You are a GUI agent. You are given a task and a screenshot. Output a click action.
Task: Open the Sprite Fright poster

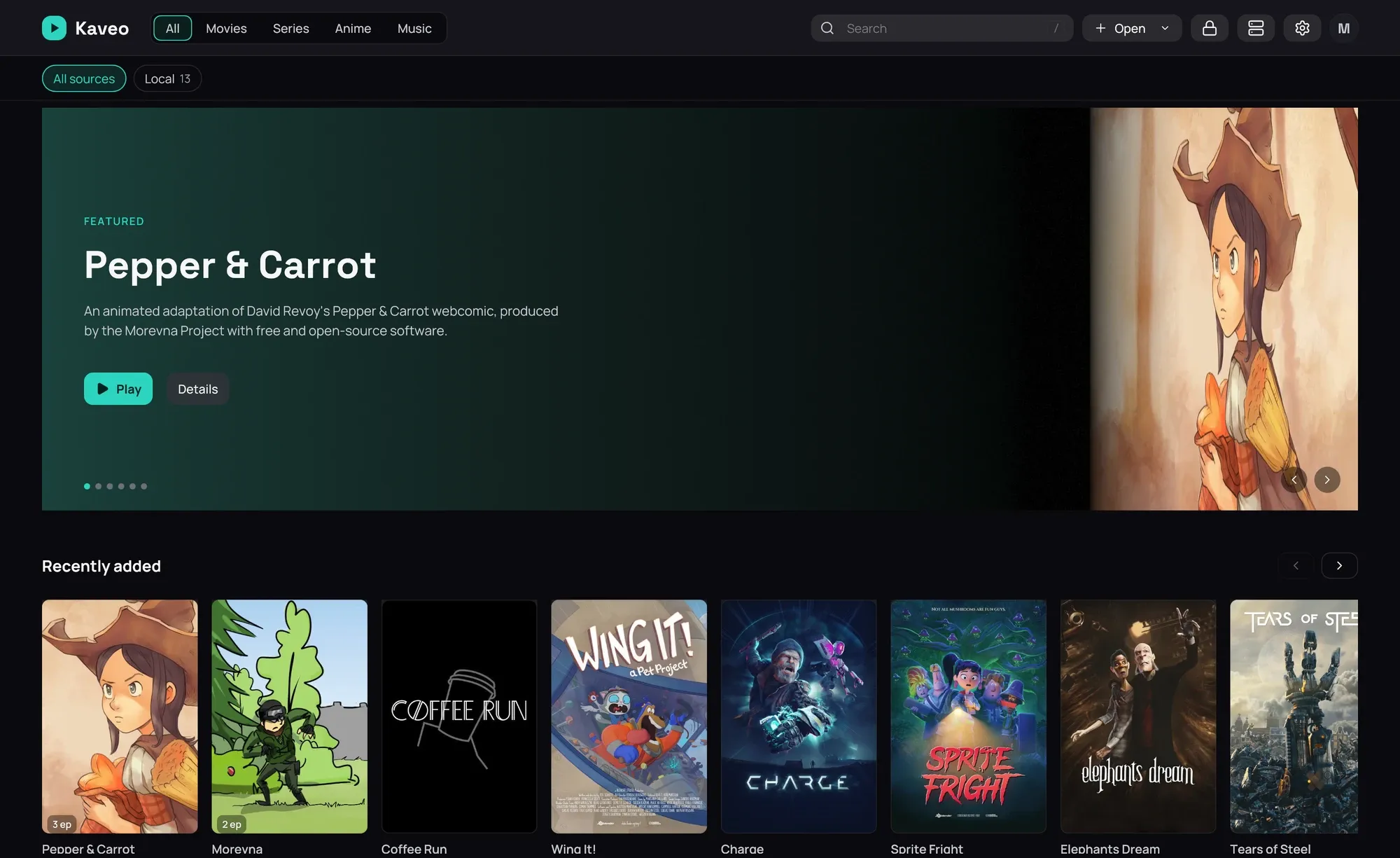pyautogui.click(x=968, y=716)
